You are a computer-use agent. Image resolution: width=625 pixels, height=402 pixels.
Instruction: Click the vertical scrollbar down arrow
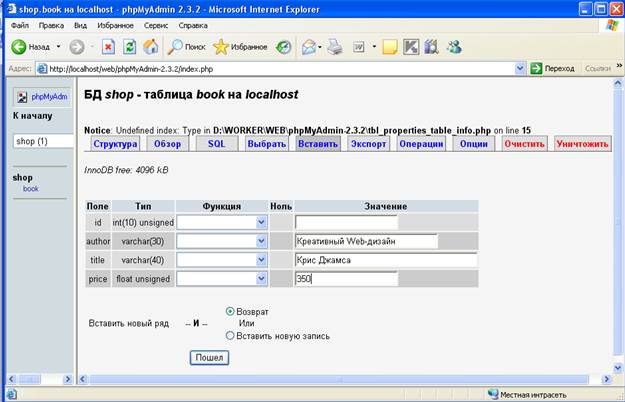pyautogui.click(x=617, y=367)
